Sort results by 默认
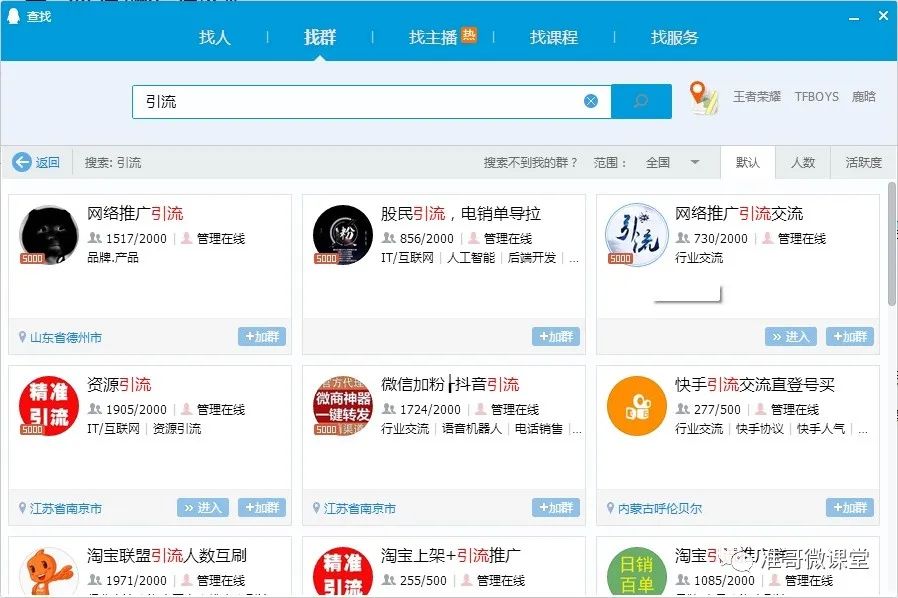The height and width of the screenshot is (598, 898). tap(747, 163)
